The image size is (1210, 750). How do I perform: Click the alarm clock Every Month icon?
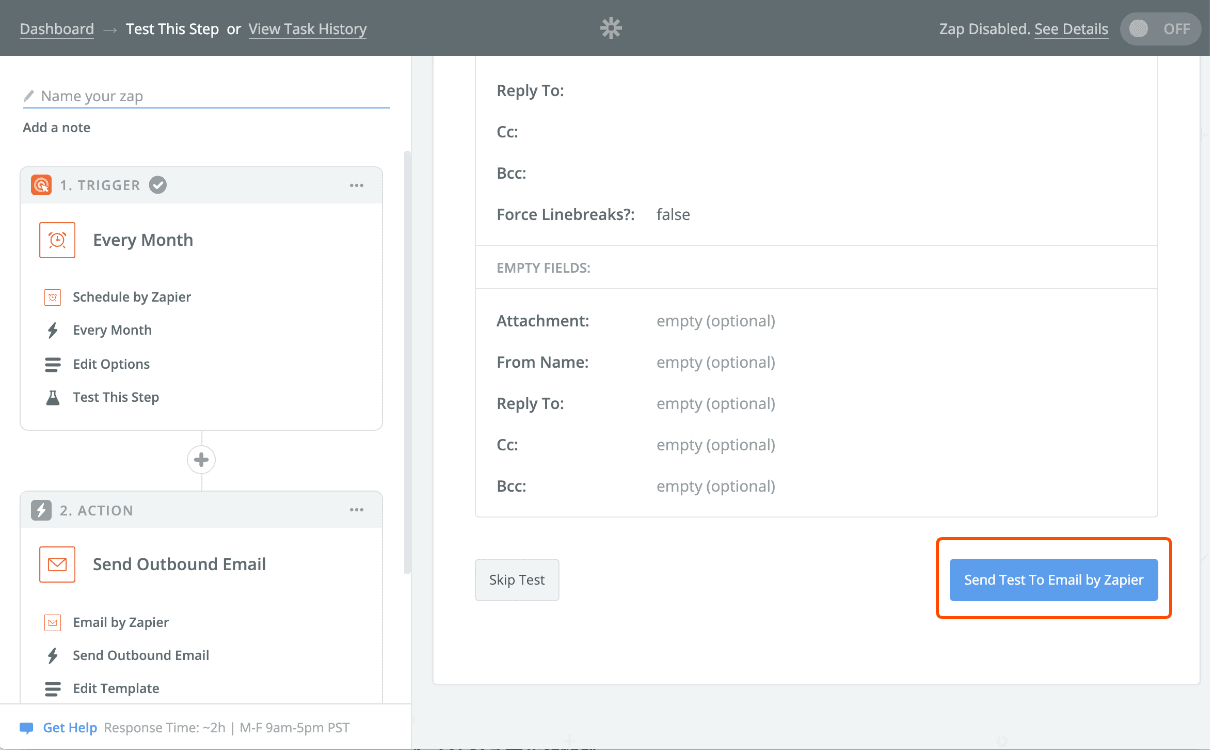click(57, 240)
